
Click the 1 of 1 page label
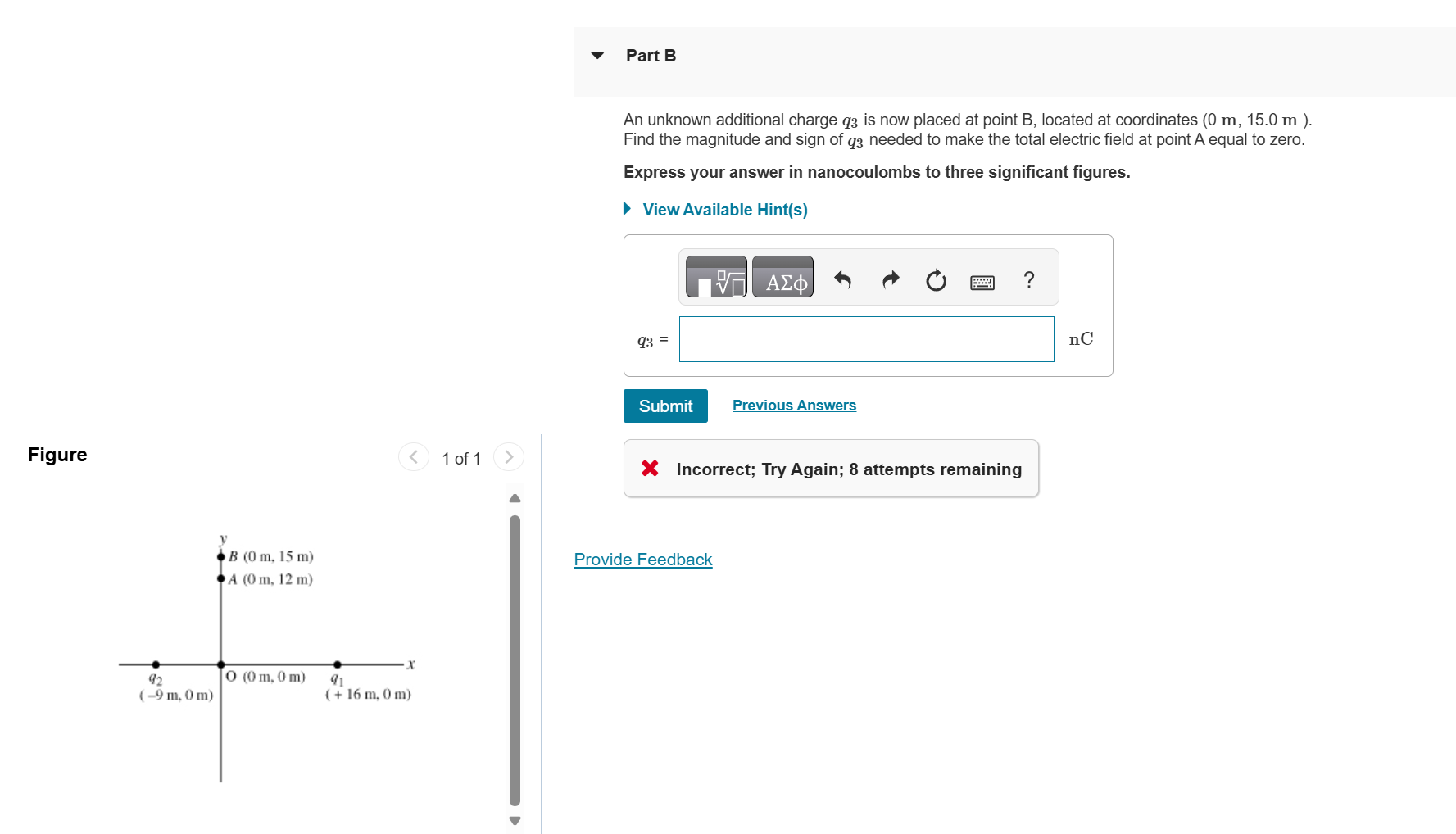click(x=460, y=458)
